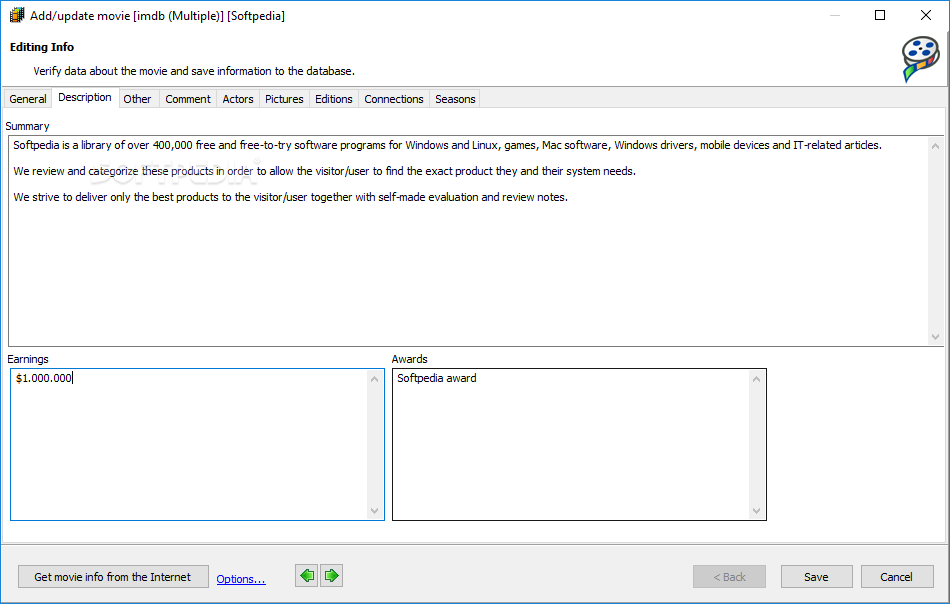Click the 'Softpedia is a library' sentence
The image size is (950, 604).
point(448,145)
